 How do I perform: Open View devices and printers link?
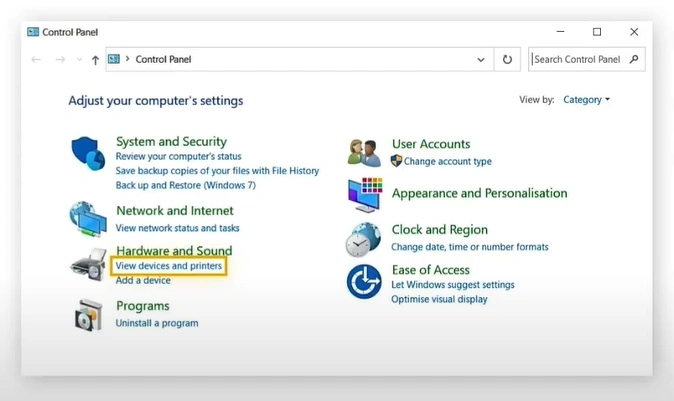(x=169, y=266)
